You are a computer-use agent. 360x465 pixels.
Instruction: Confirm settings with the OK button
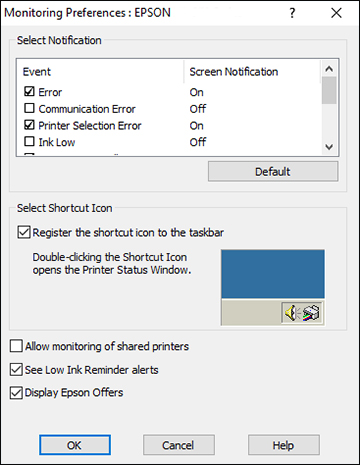click(75, 445)
